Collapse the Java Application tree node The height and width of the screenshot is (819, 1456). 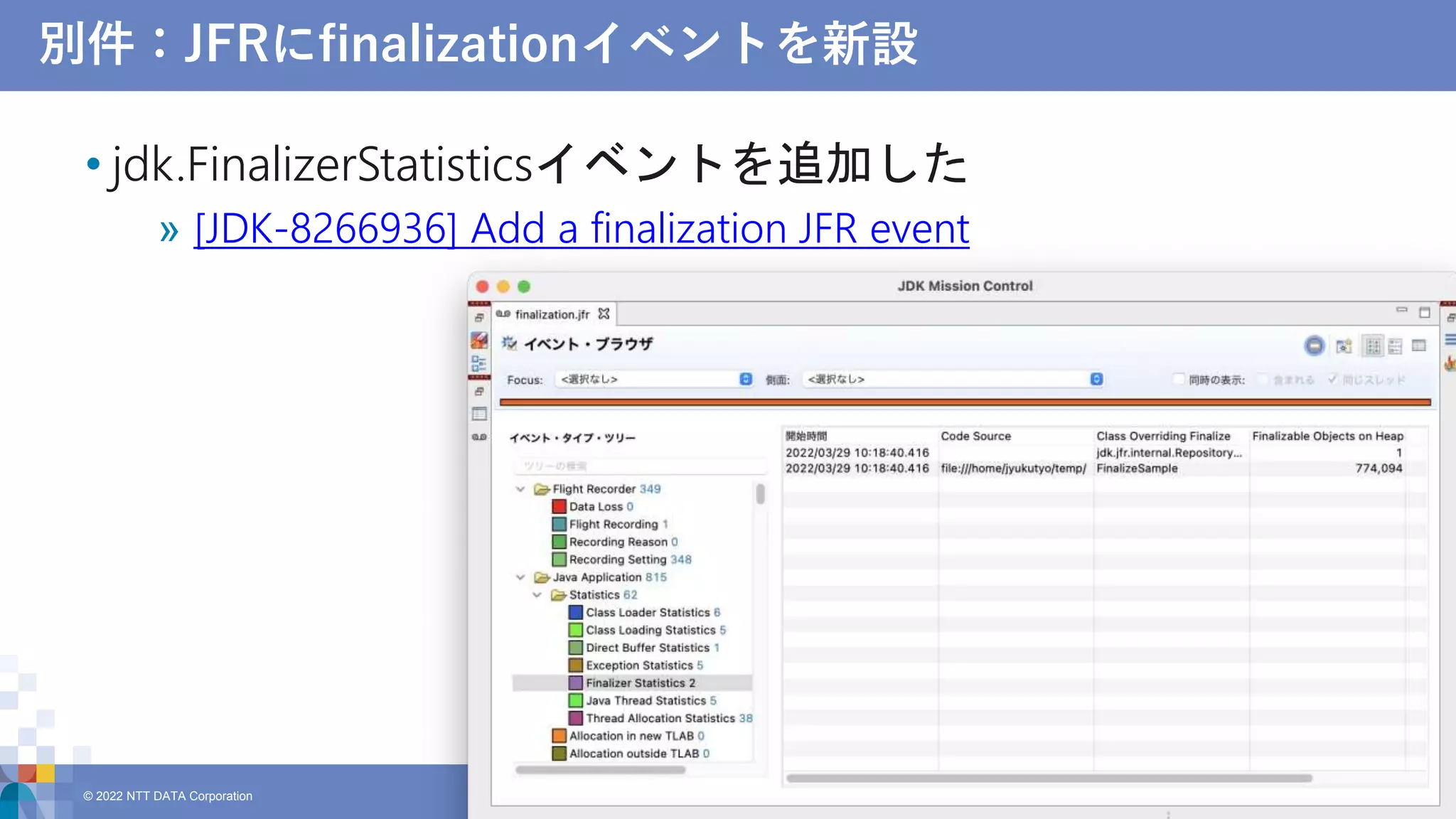(x=520, y=577)
